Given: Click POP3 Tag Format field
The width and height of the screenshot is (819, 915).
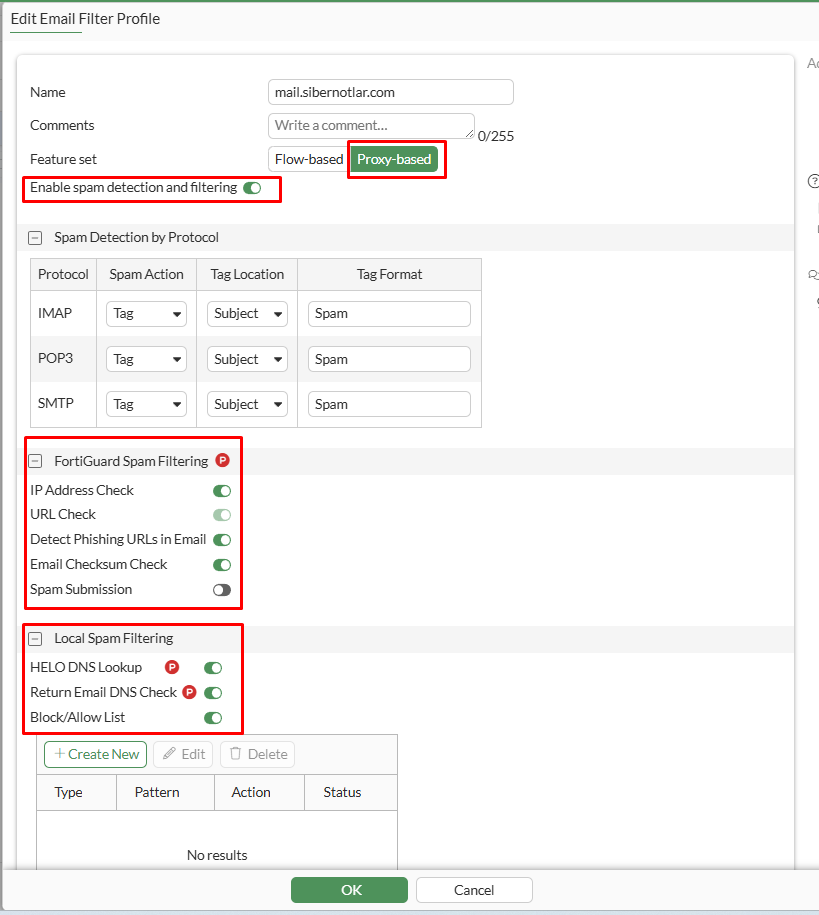Looking at the screenshot, I should pos(389,359).
